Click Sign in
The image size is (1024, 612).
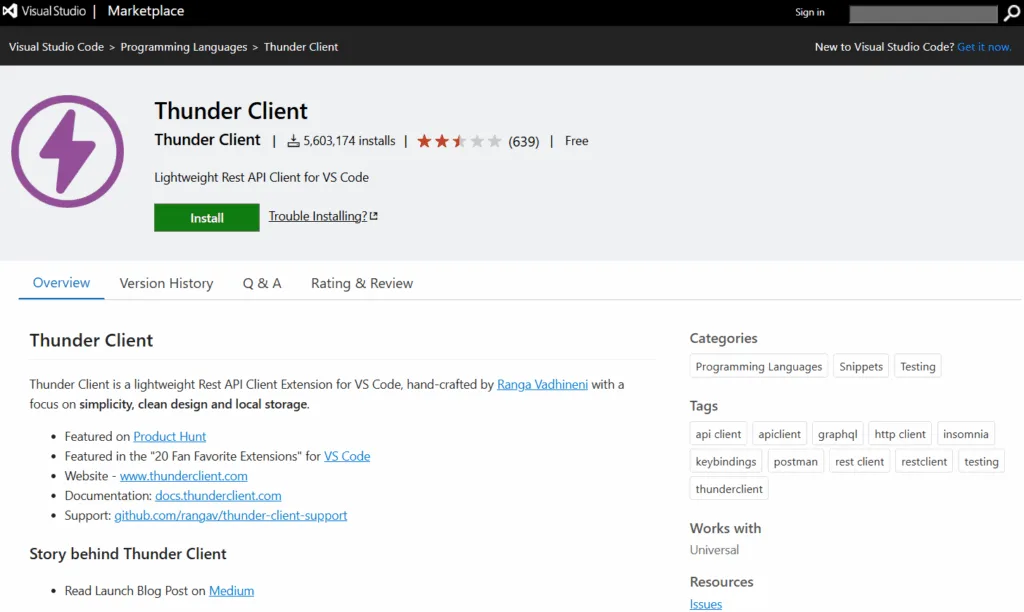[x=809, y=12]
